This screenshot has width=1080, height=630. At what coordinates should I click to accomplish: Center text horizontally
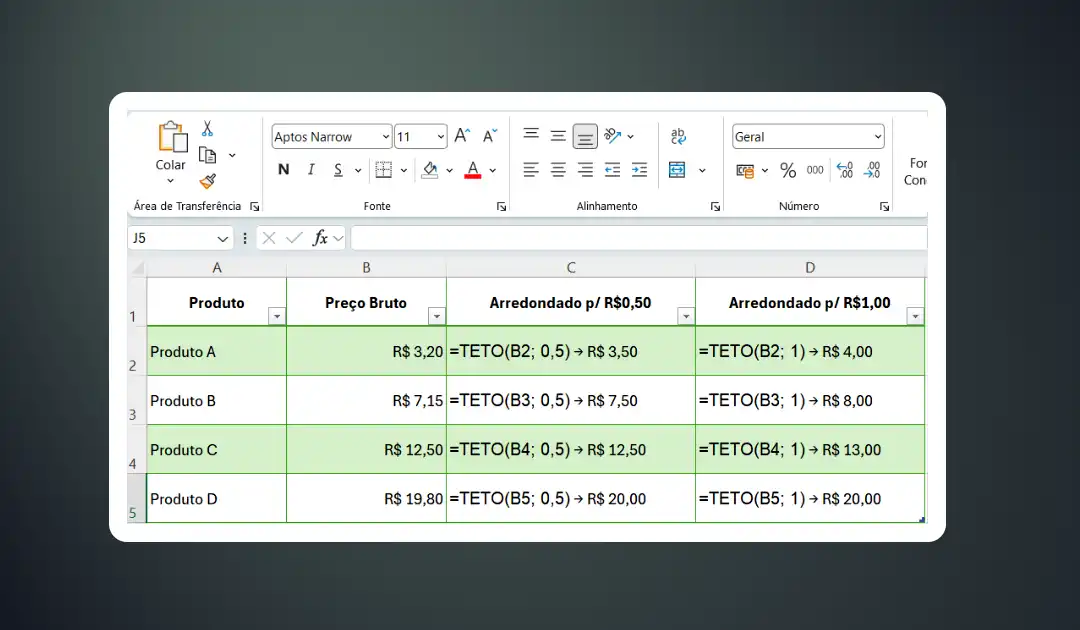tap(558, 169)
